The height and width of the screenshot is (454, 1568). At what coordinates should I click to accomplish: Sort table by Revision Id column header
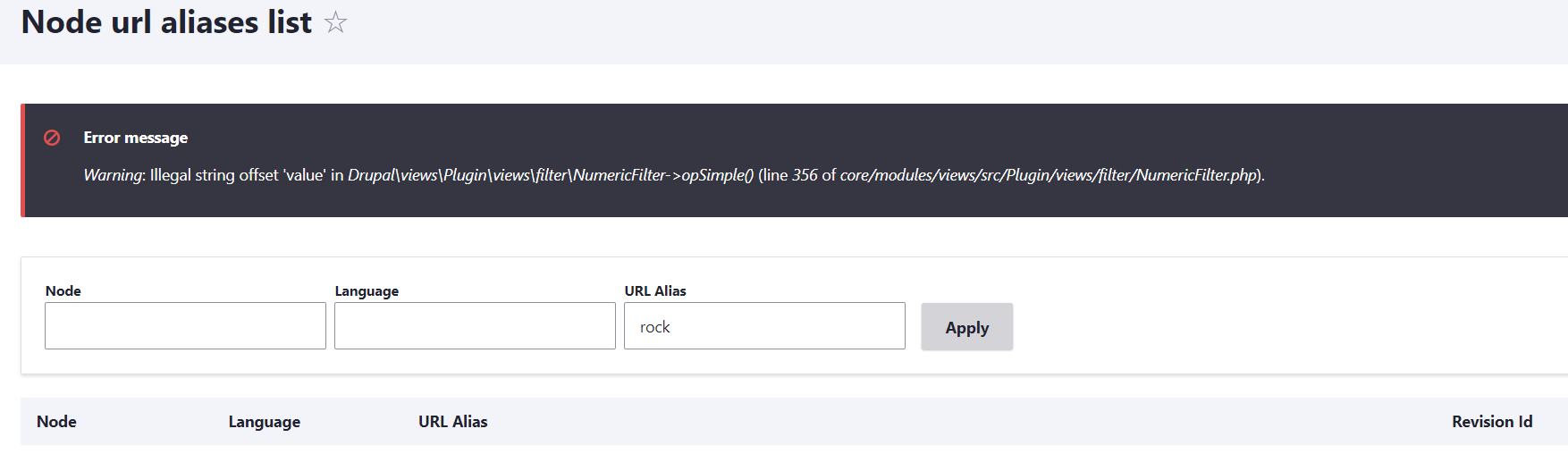(x=1492, y=422)
